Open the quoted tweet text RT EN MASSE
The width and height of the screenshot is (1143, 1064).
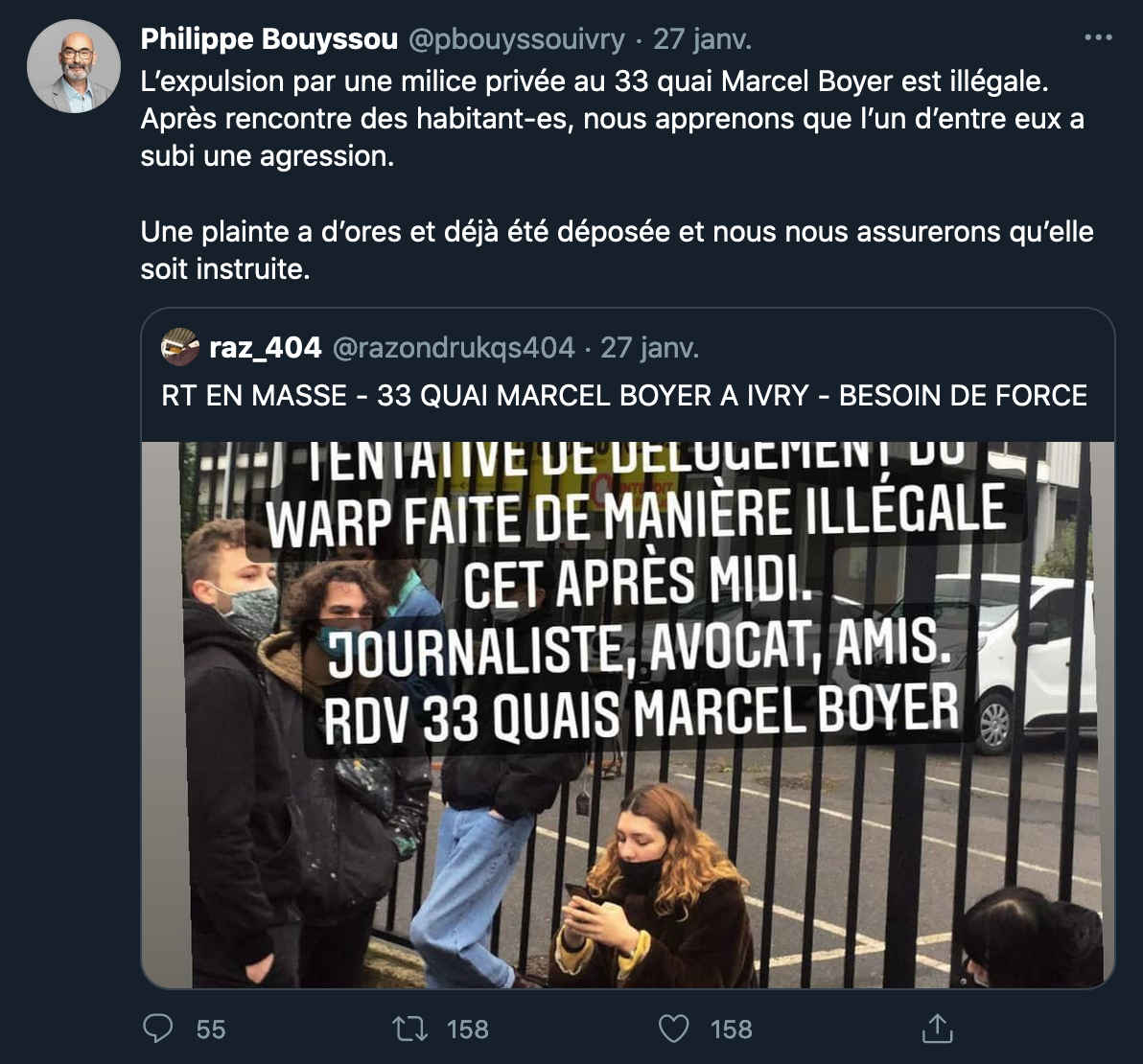624,396
